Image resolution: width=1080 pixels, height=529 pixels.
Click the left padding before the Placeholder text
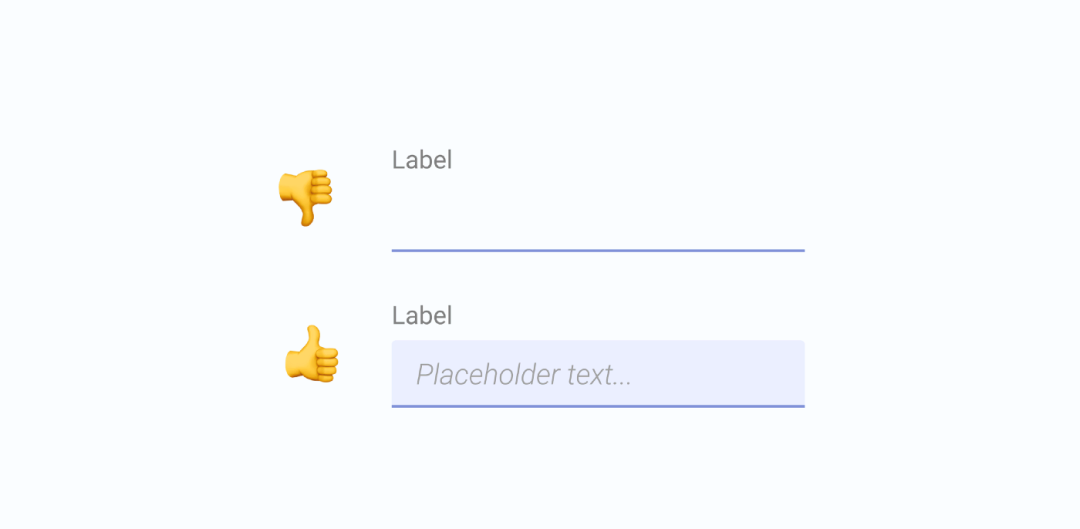tap(404, 373)
